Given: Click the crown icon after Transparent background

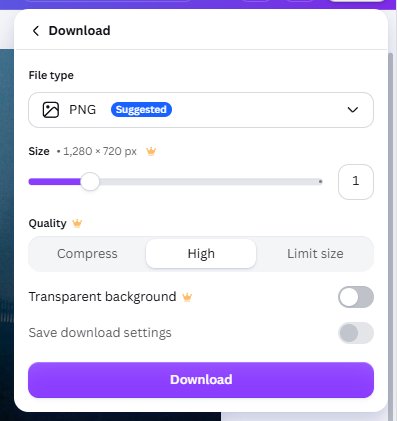Looking at the screenshot, I should 187,297.
